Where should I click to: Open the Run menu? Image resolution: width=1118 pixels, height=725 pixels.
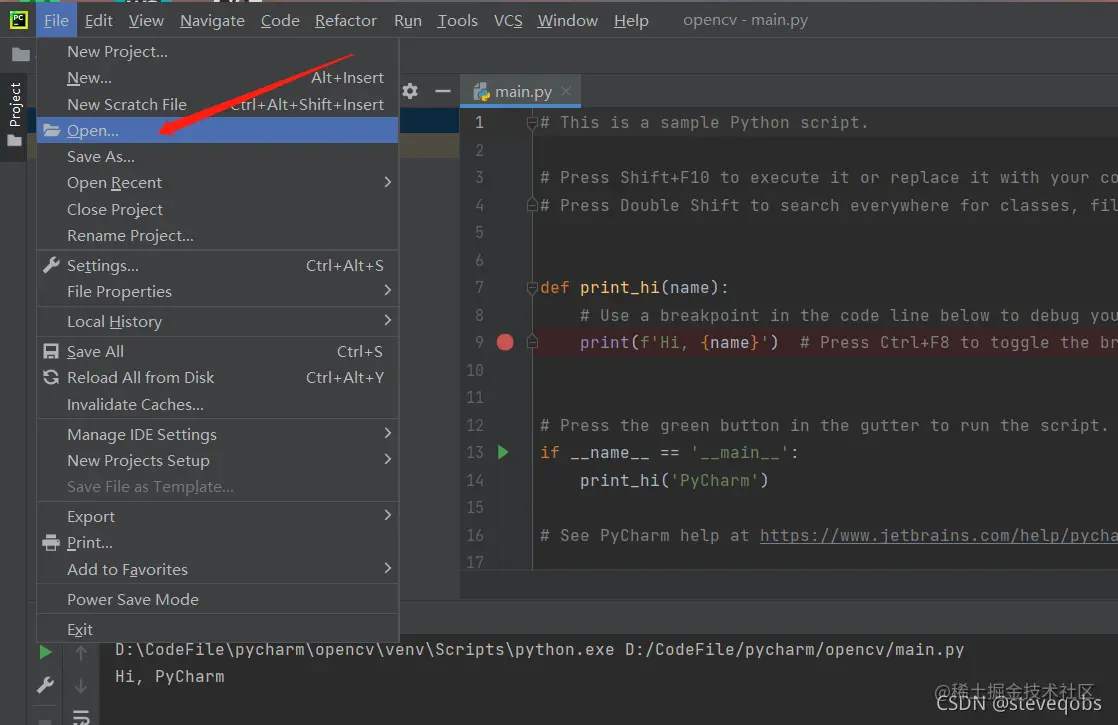(408, 20)
